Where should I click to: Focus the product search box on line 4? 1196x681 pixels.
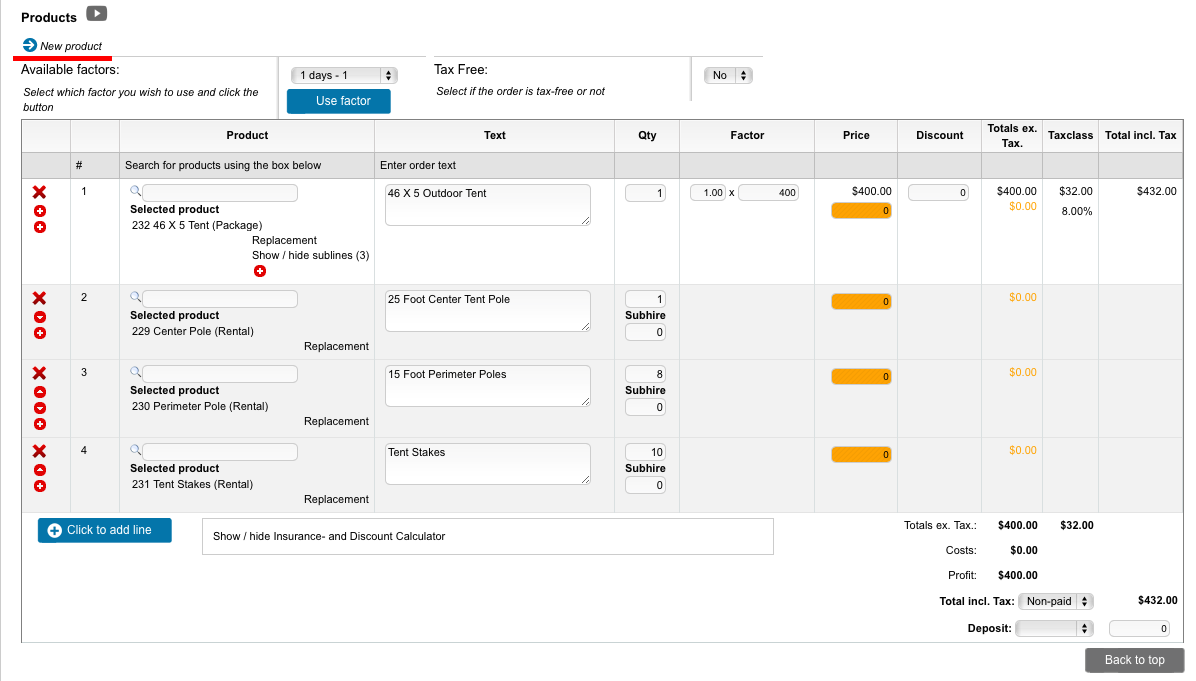[x=220, y=452]
